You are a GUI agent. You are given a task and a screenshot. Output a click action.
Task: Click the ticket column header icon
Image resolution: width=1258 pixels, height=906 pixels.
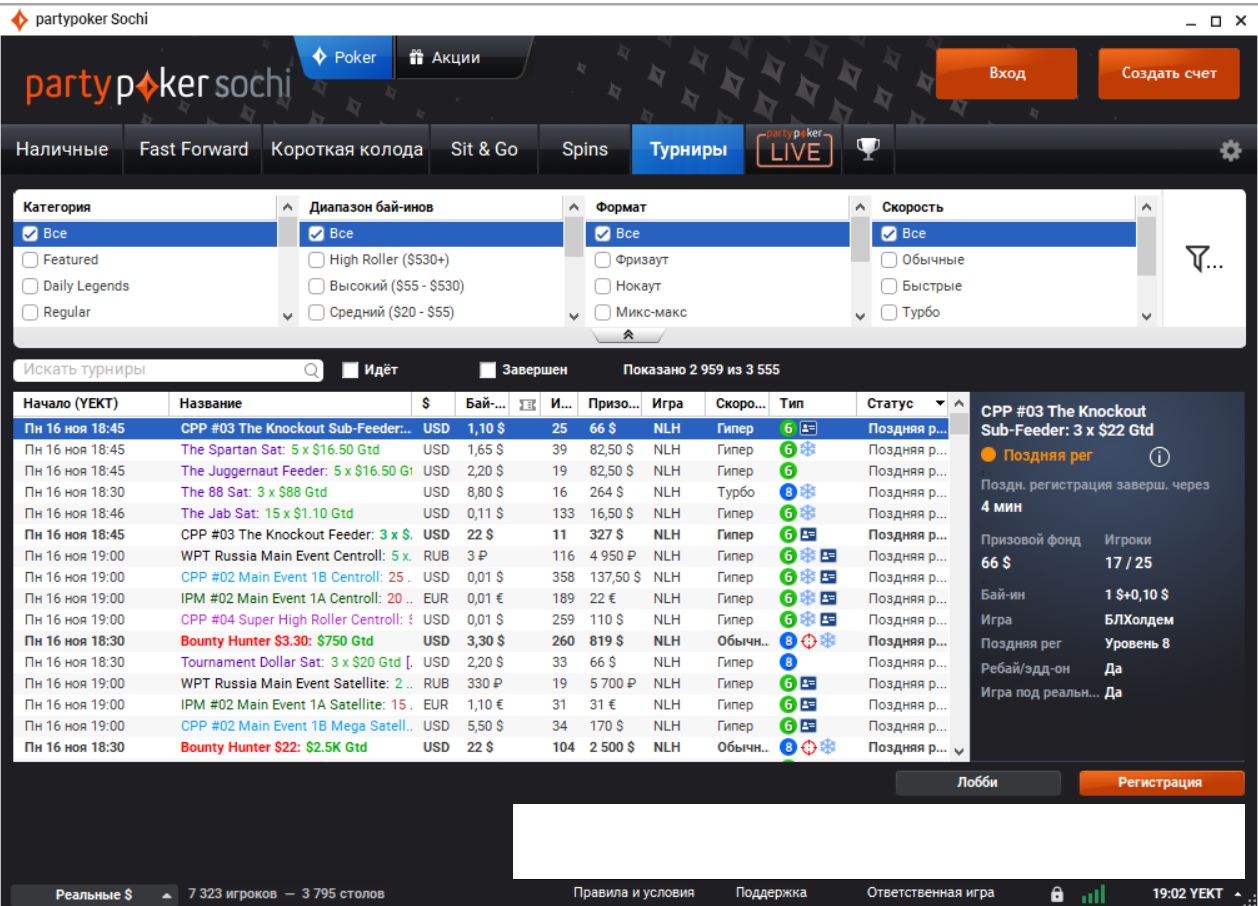528,404
